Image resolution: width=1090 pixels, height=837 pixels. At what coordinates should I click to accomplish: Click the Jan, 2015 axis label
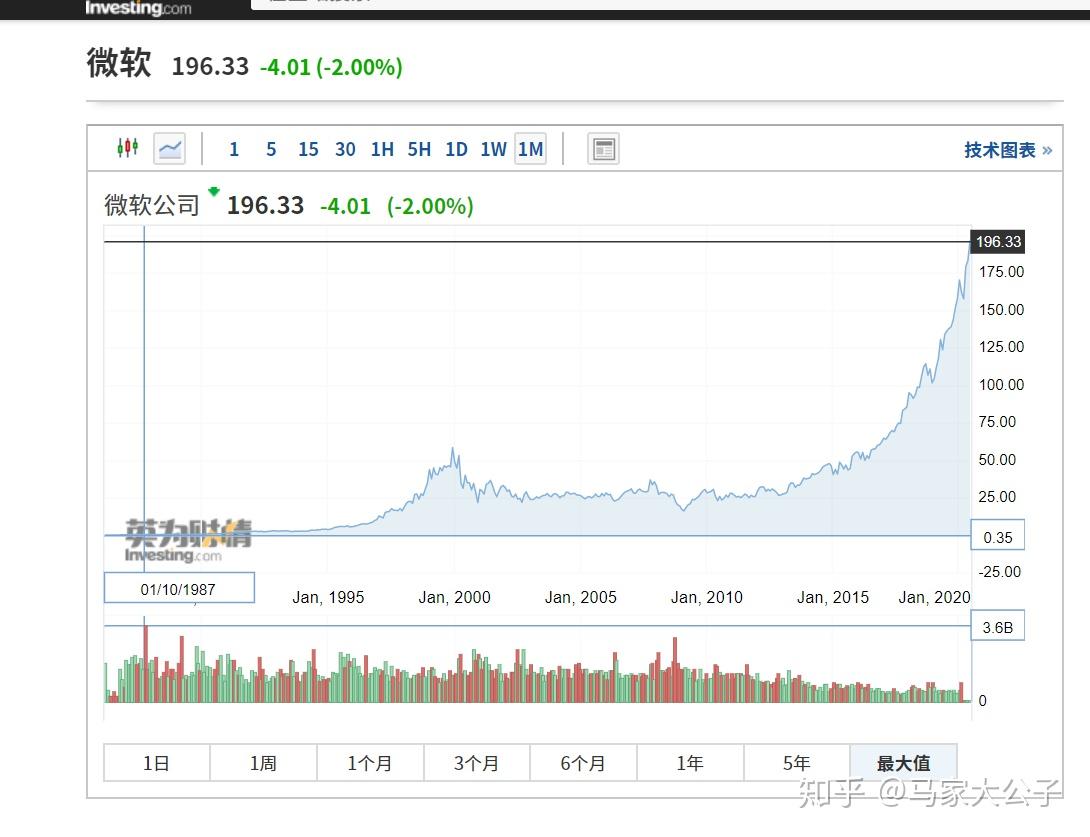tap(833, 597)
